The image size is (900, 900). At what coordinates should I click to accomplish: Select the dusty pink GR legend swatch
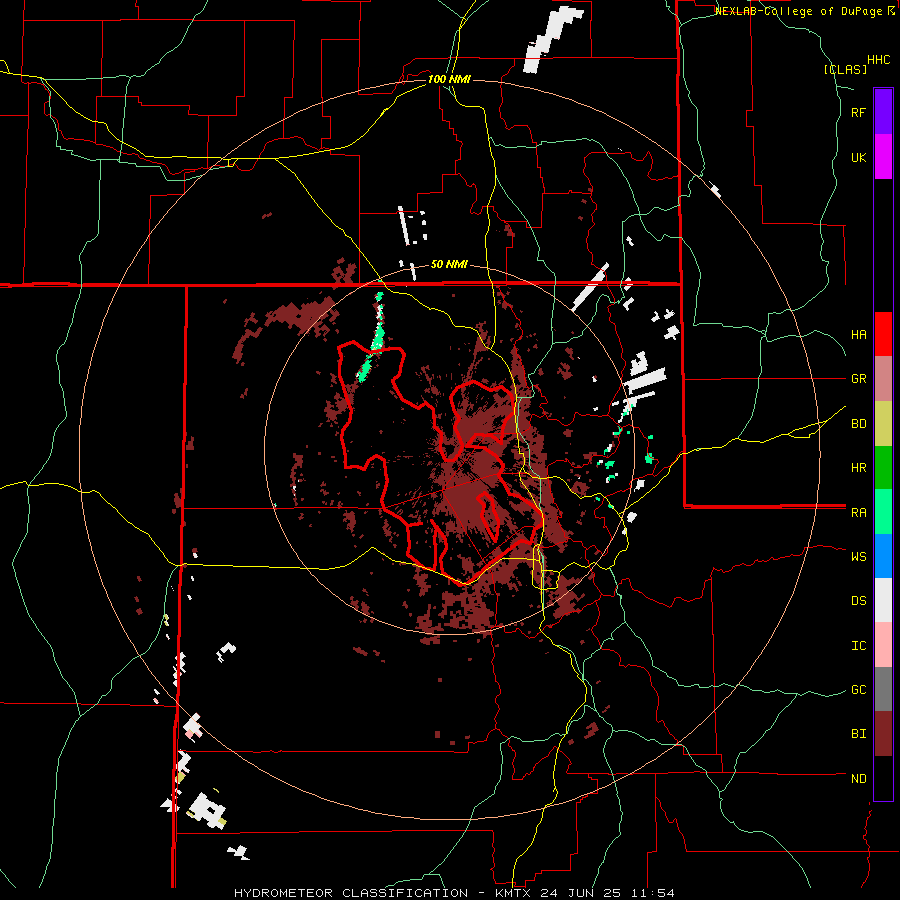[883, 379]
